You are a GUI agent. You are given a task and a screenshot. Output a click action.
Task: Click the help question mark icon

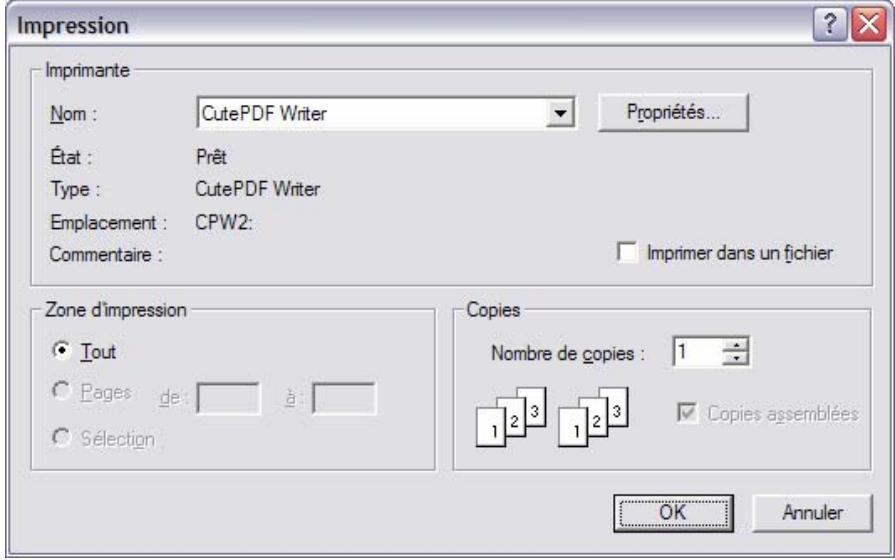pyautogui.click(x=829, y=25)
